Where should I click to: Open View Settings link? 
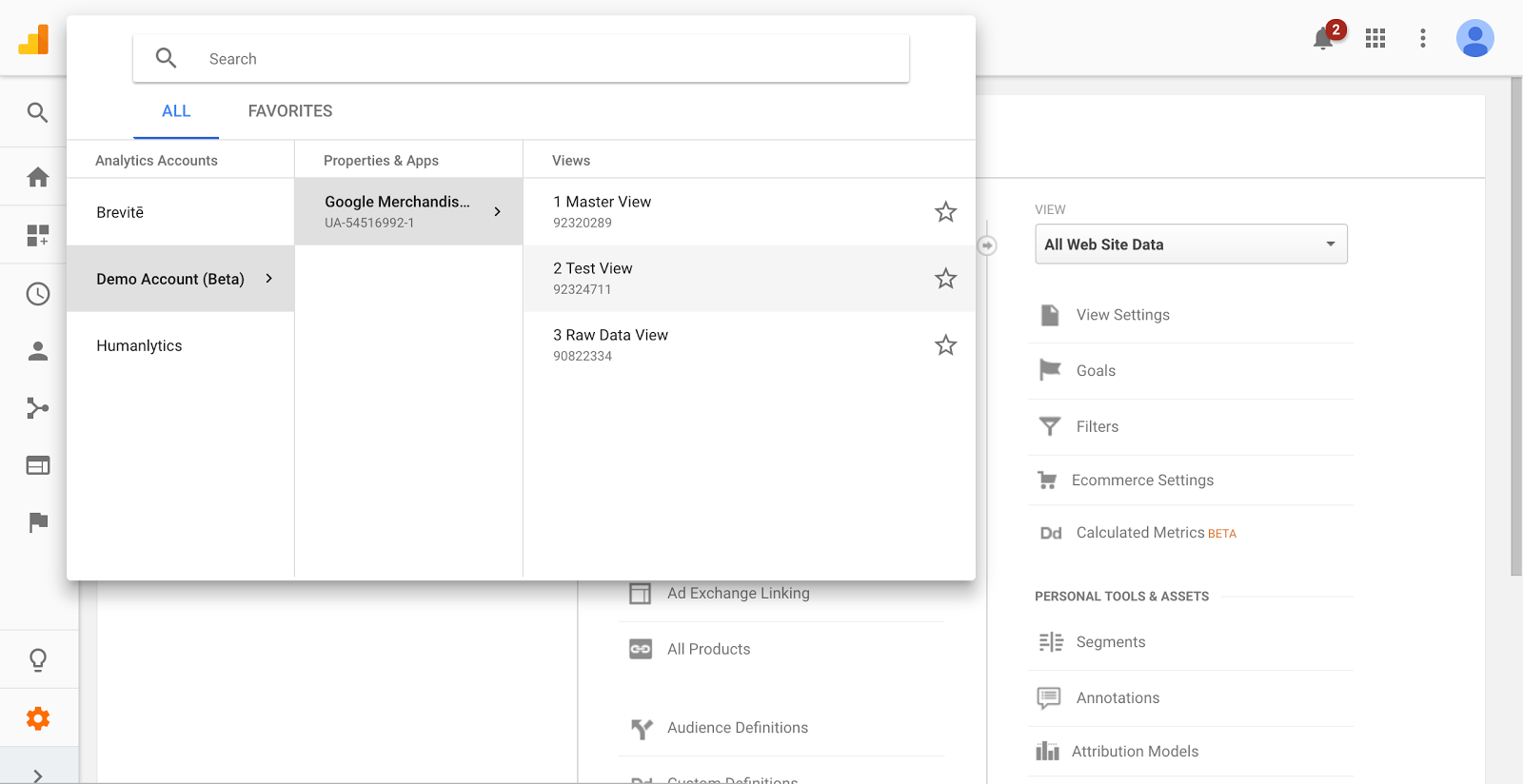point(1122,315)
